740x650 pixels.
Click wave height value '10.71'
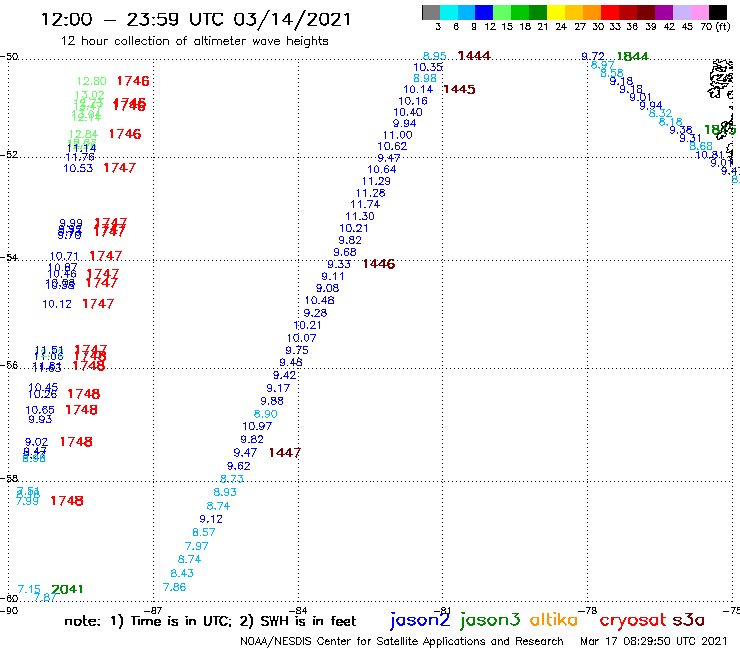pos(64,256)
